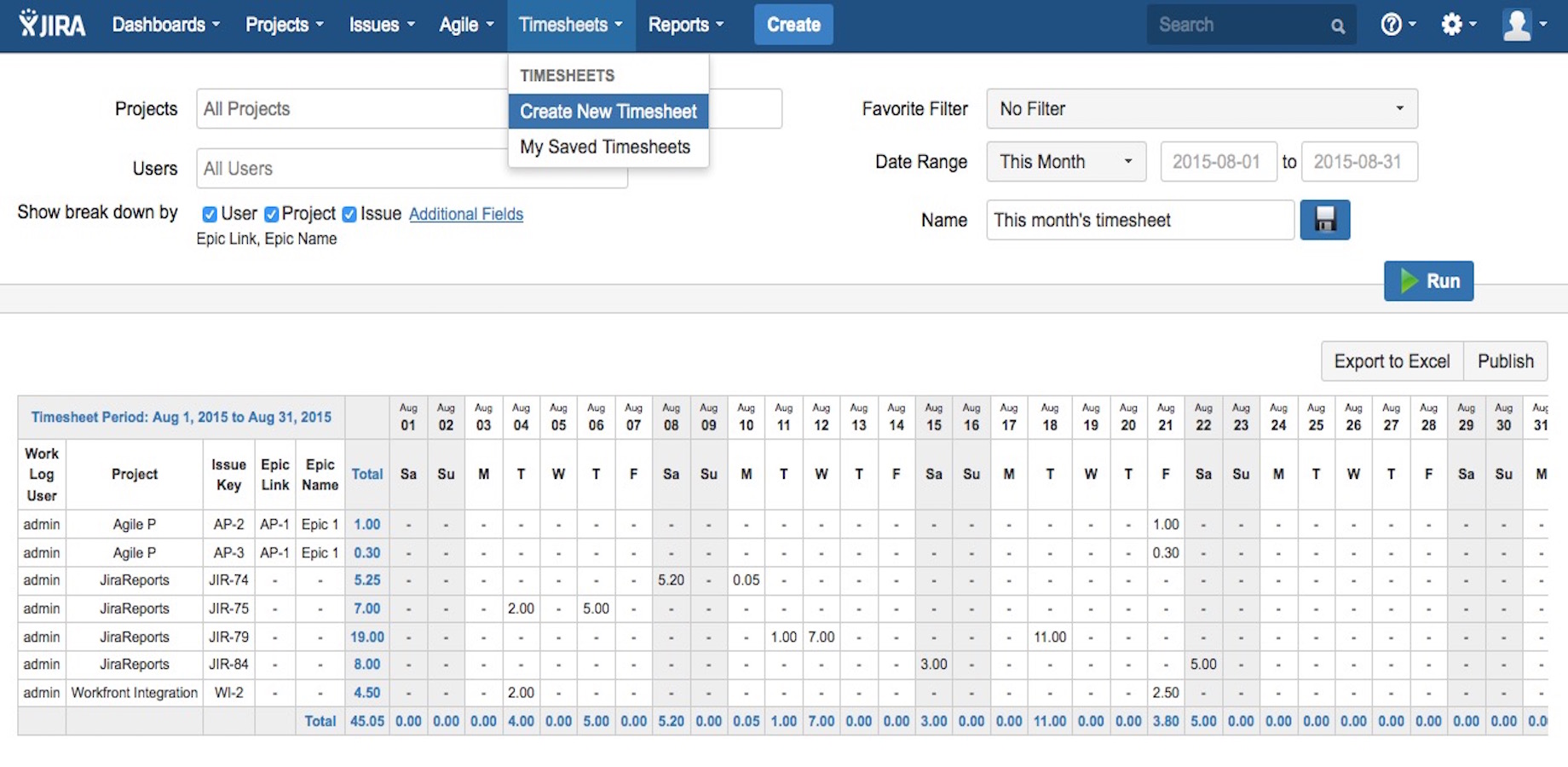
Task: Click the 3.00 entry for JIR-84
Action: click(x=934, y=665)
